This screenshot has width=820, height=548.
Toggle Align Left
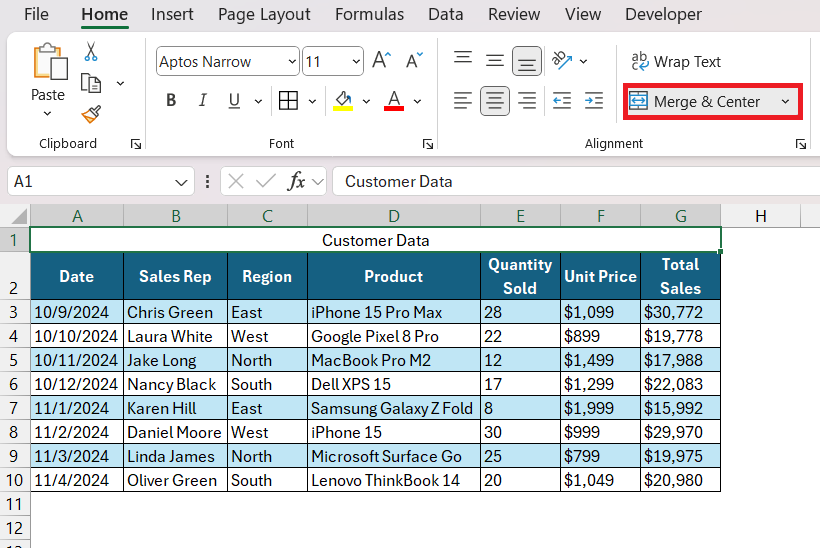463,100
